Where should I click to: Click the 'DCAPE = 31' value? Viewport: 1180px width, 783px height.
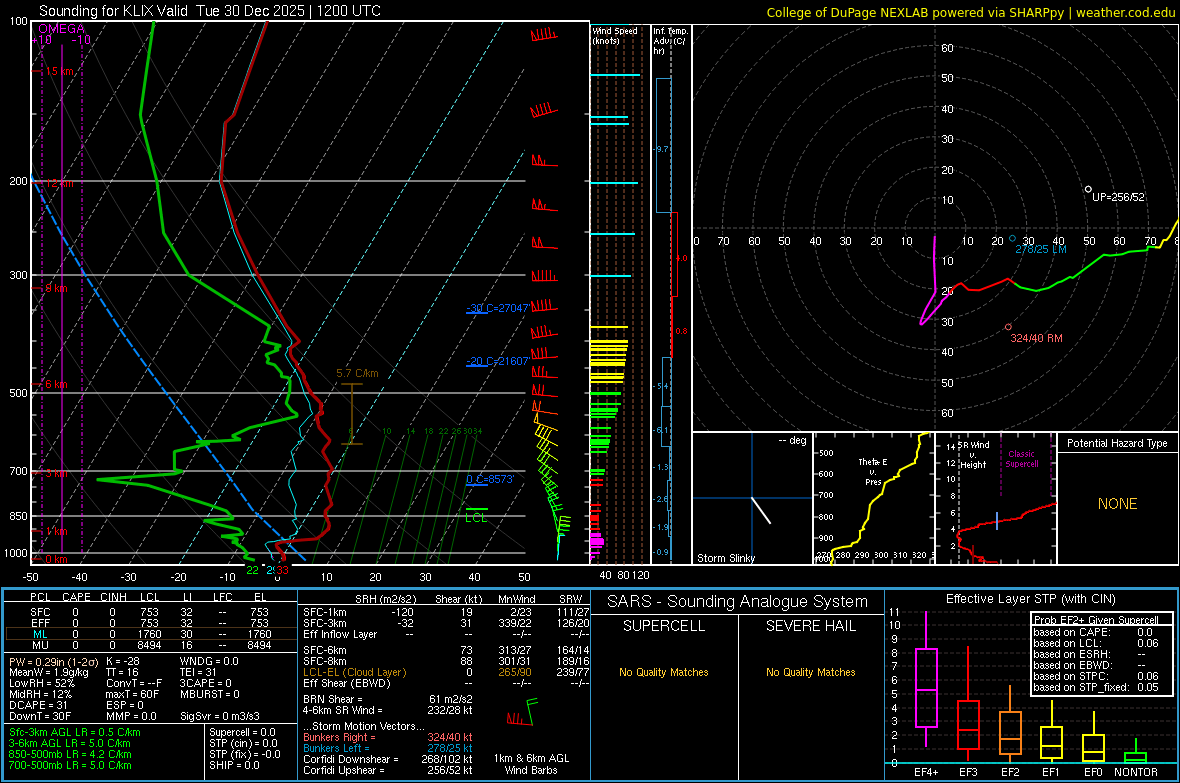coord(38,705)
